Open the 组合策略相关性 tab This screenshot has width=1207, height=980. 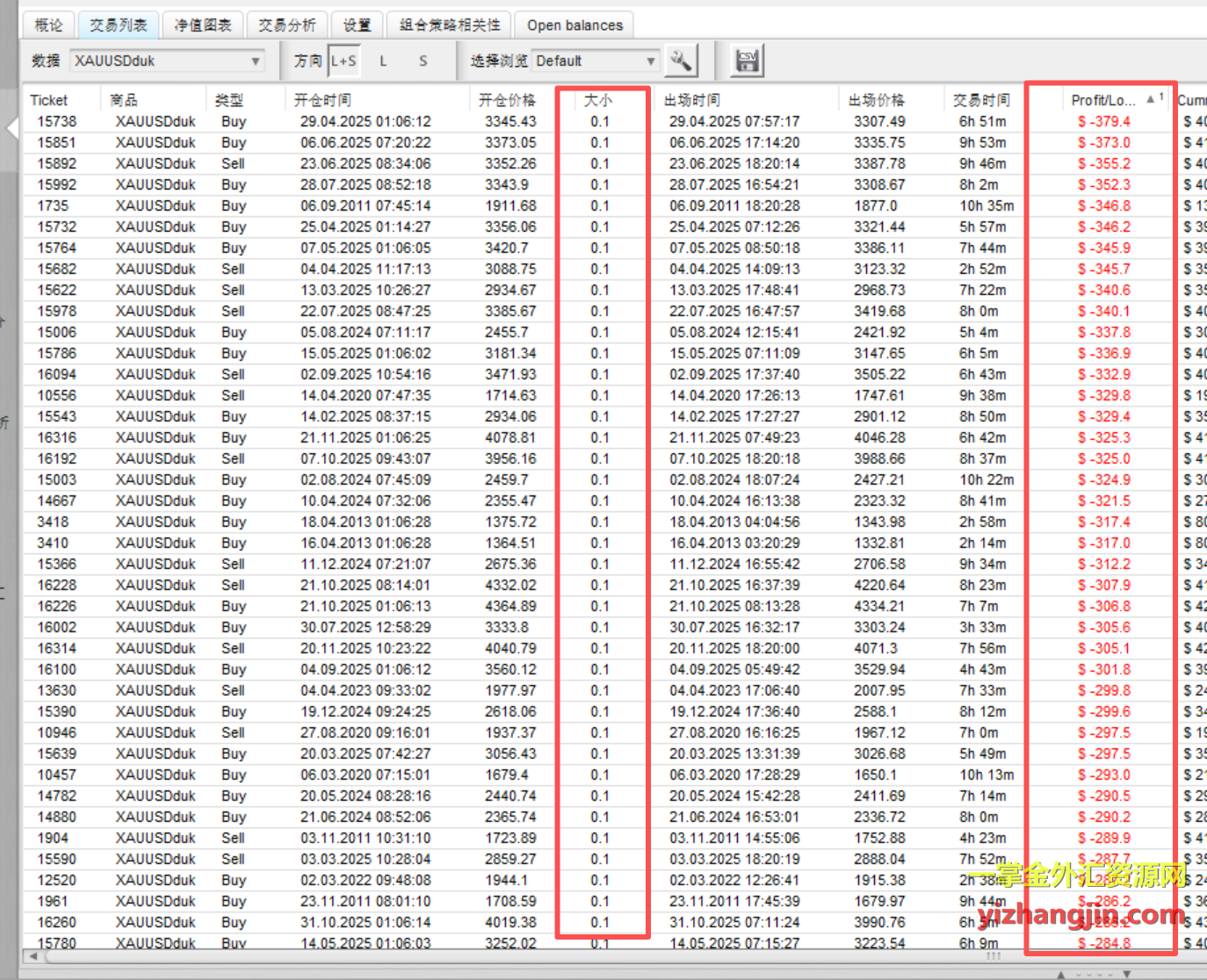point(450,25)
